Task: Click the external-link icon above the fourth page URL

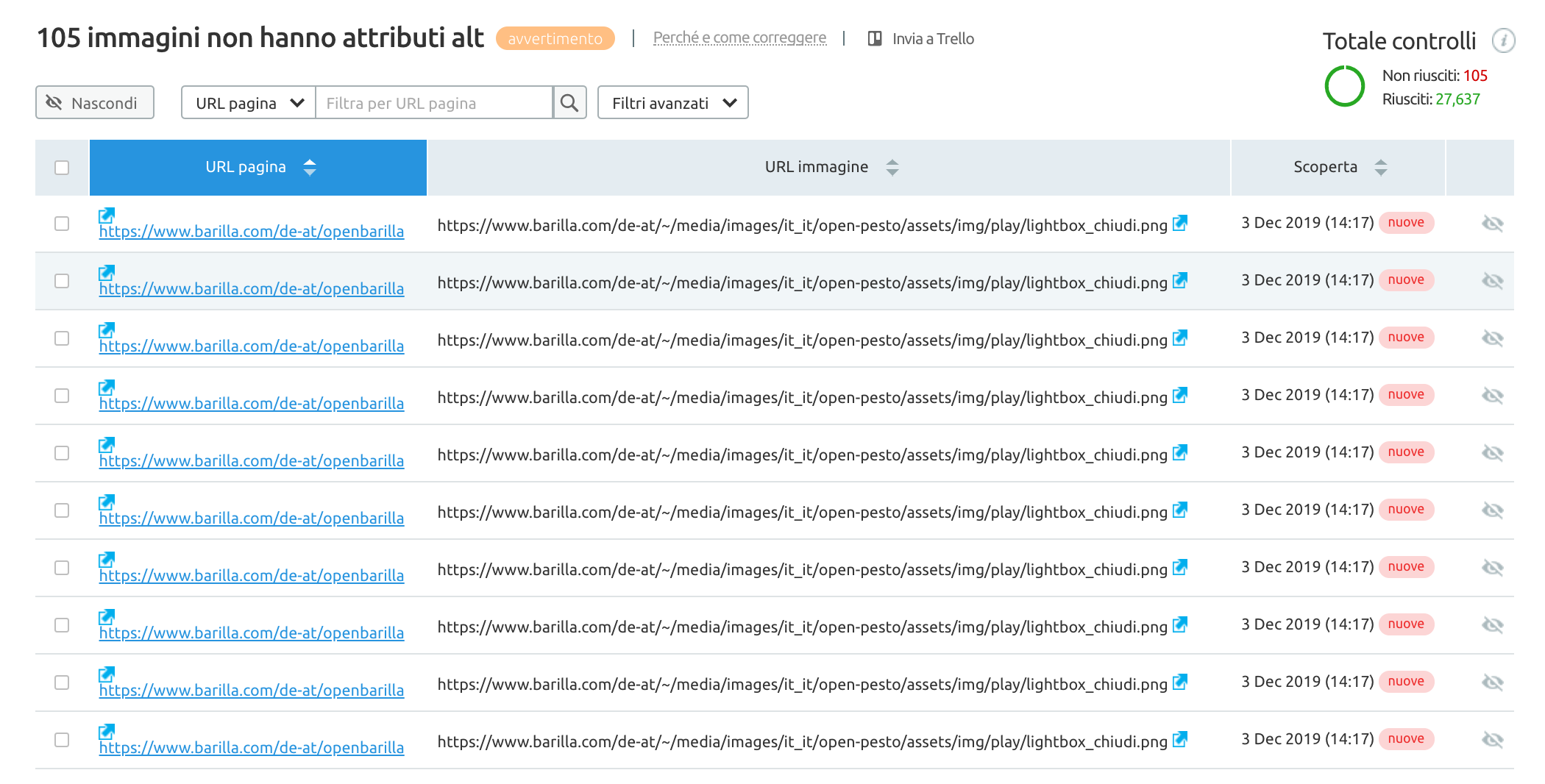Action: 107,387
